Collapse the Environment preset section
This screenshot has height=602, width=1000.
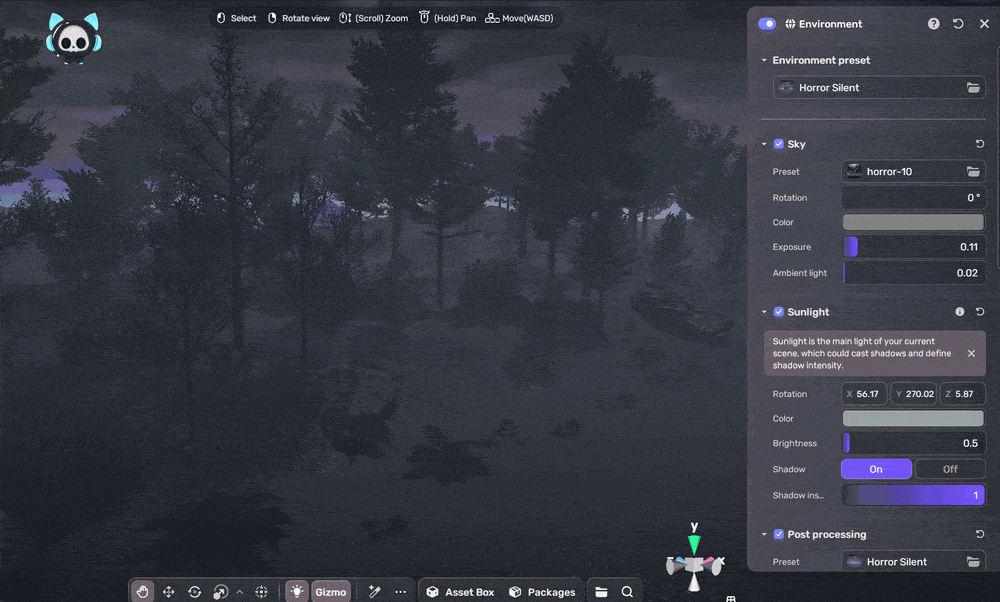pos(764,61)
